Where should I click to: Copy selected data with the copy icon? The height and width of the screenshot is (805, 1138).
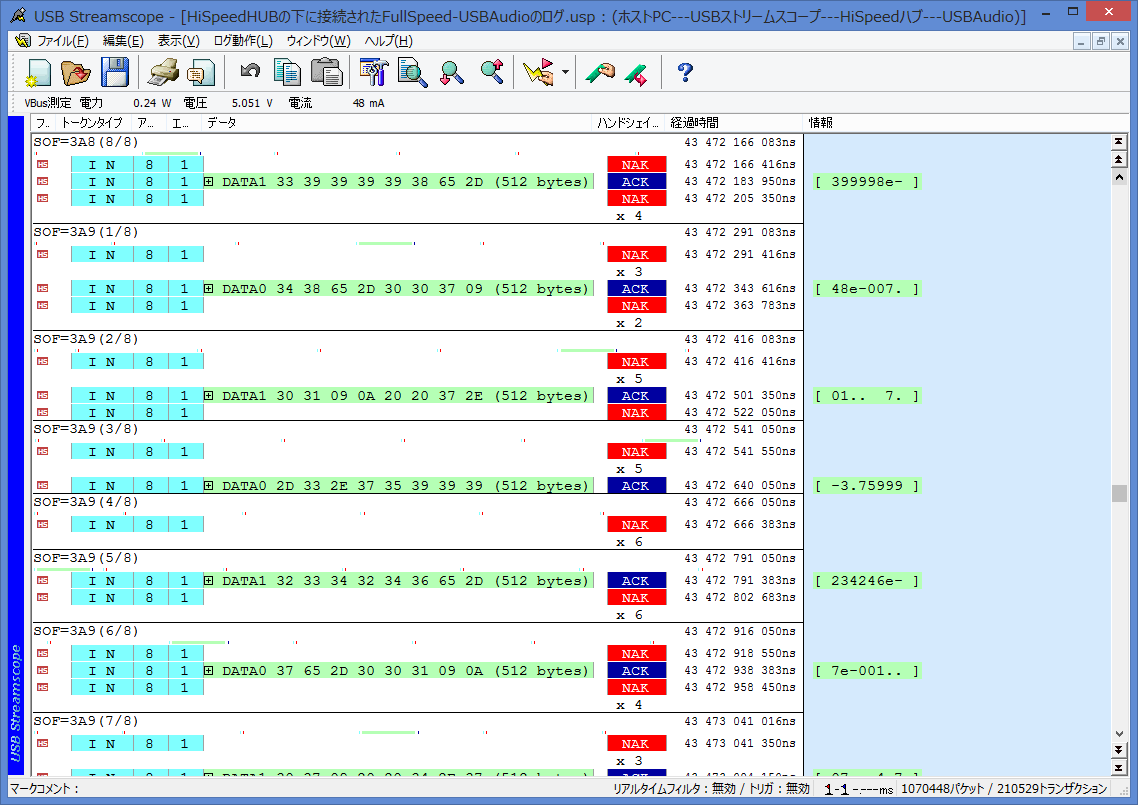pos(288,73)
